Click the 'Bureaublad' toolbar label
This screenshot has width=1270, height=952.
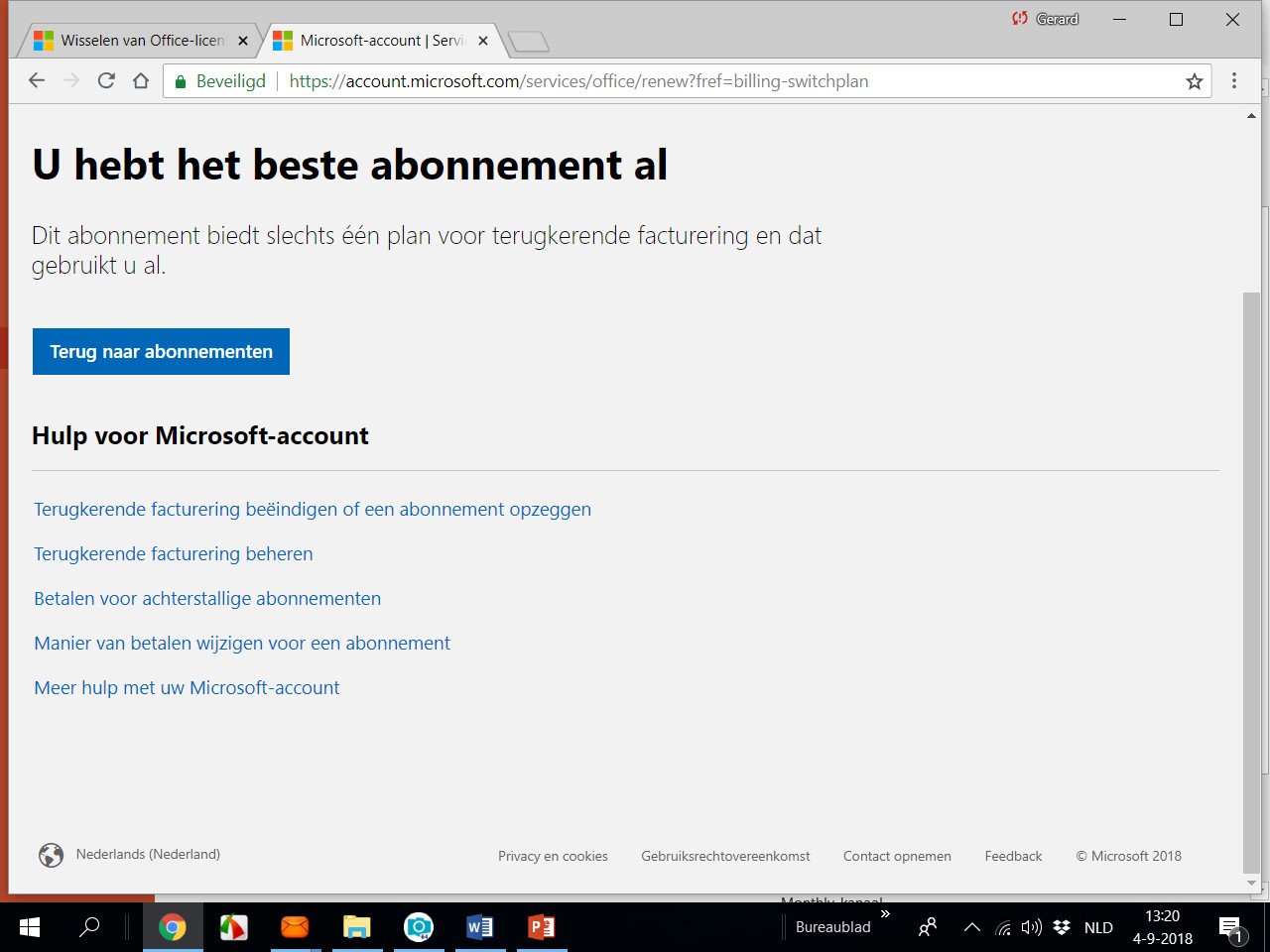[832, 927]
